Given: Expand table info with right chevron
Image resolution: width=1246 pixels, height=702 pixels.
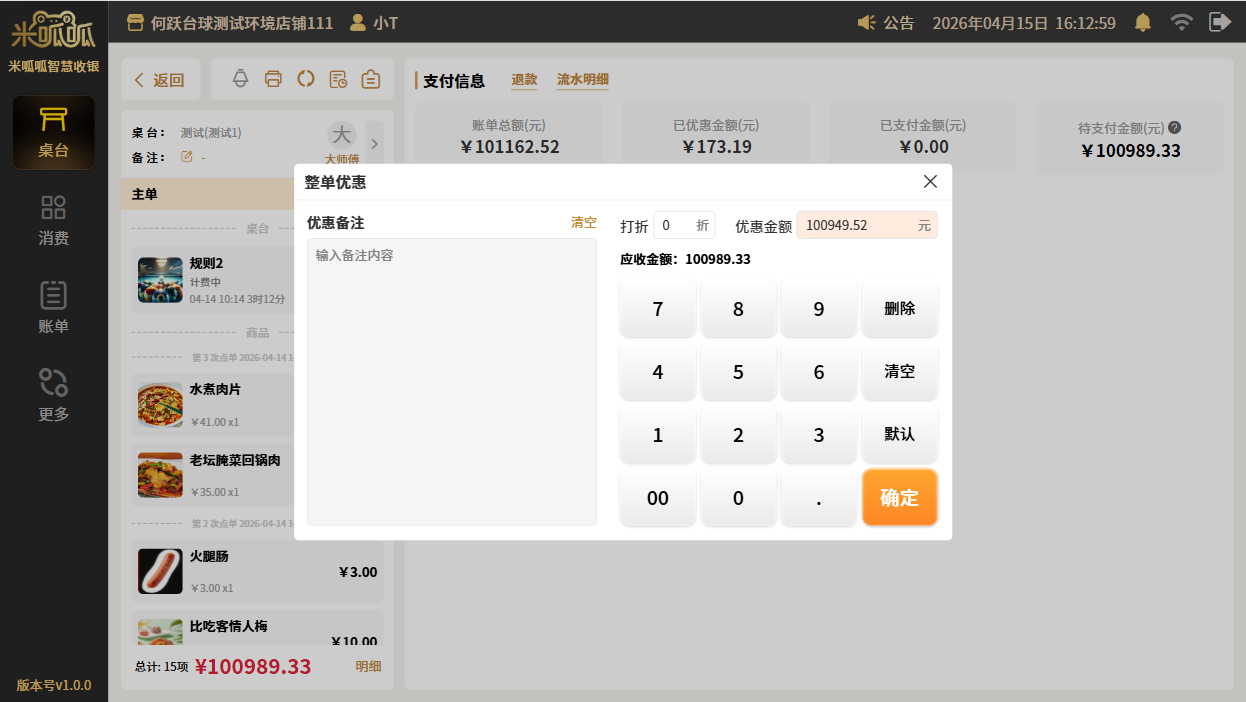Looking at the screenshot, I should coord(375,143).
